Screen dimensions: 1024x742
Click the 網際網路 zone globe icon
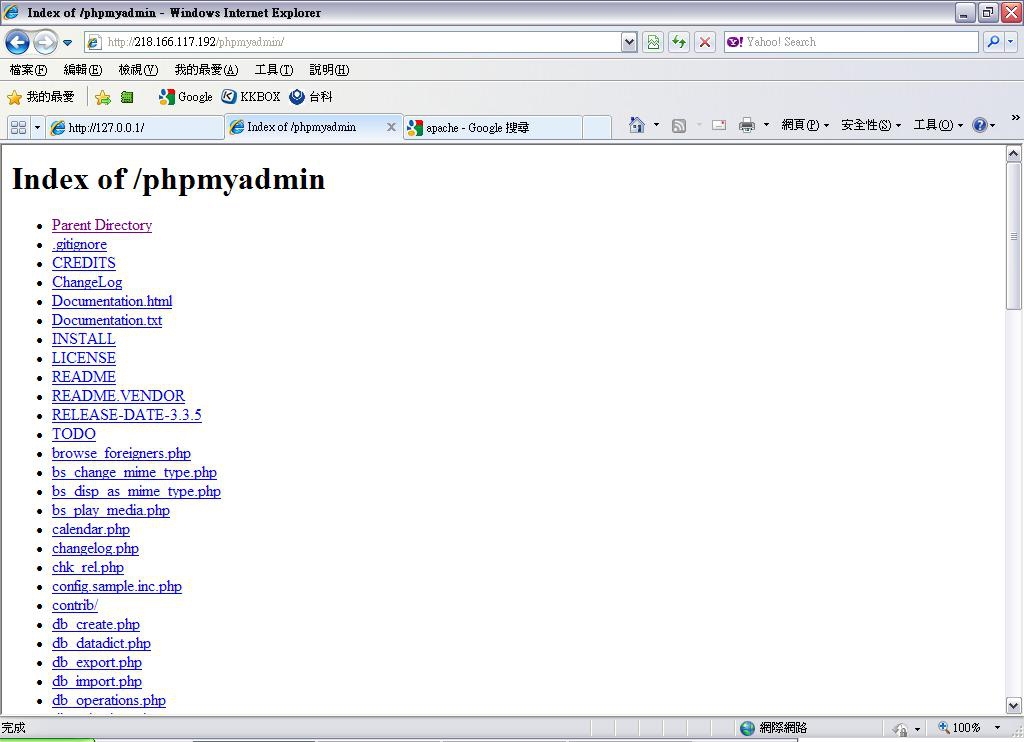pyautogui.click(x=747, y=728)
